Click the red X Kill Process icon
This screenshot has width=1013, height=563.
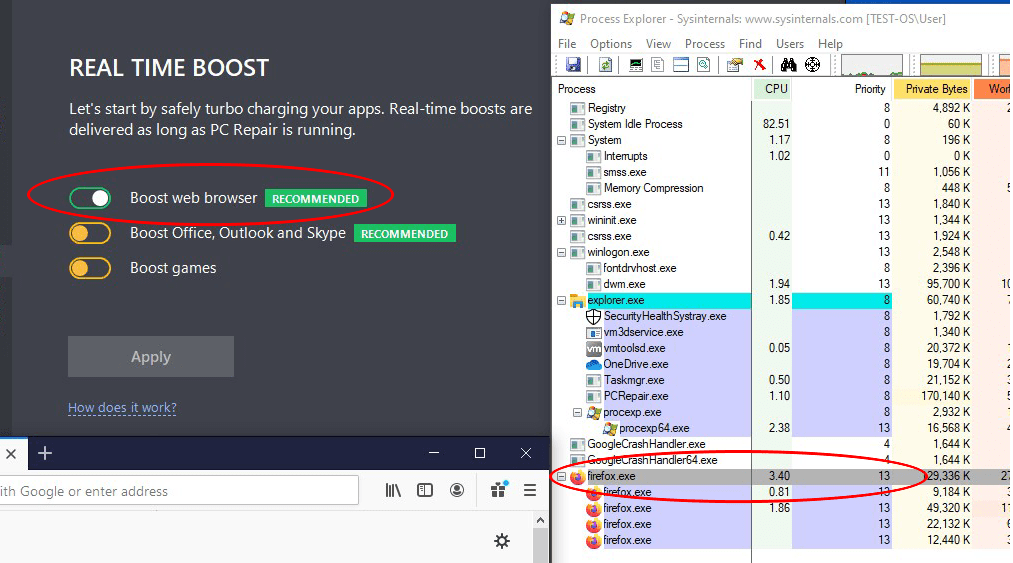point(760,65)
